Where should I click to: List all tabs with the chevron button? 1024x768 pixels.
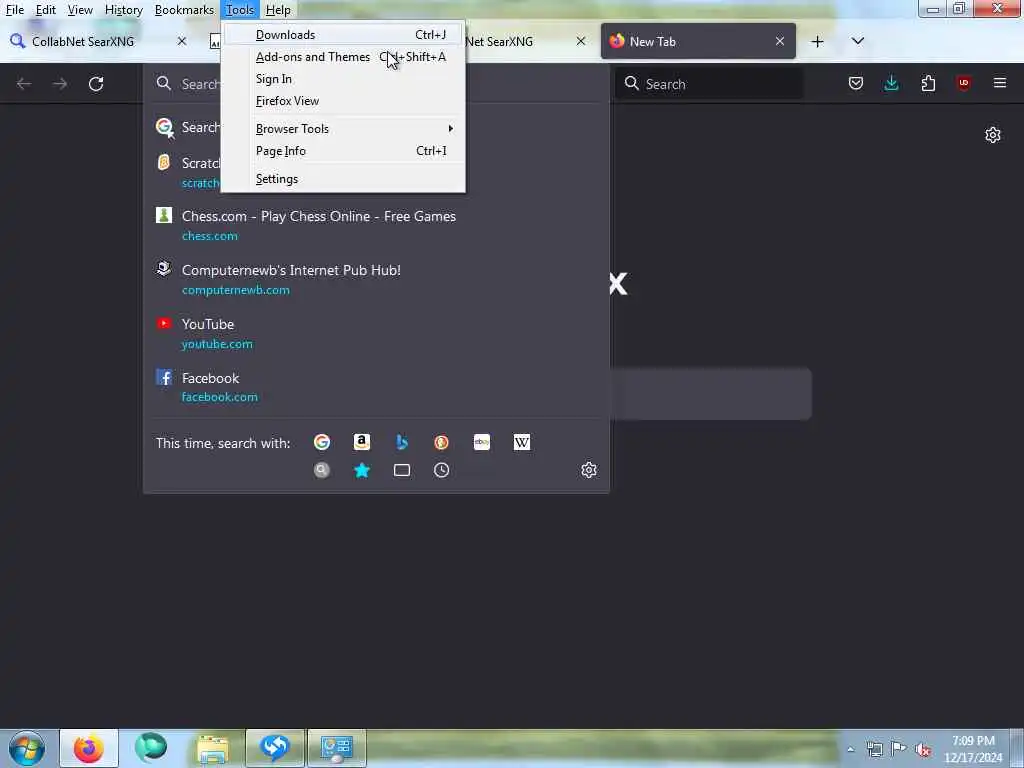[857, 42]
